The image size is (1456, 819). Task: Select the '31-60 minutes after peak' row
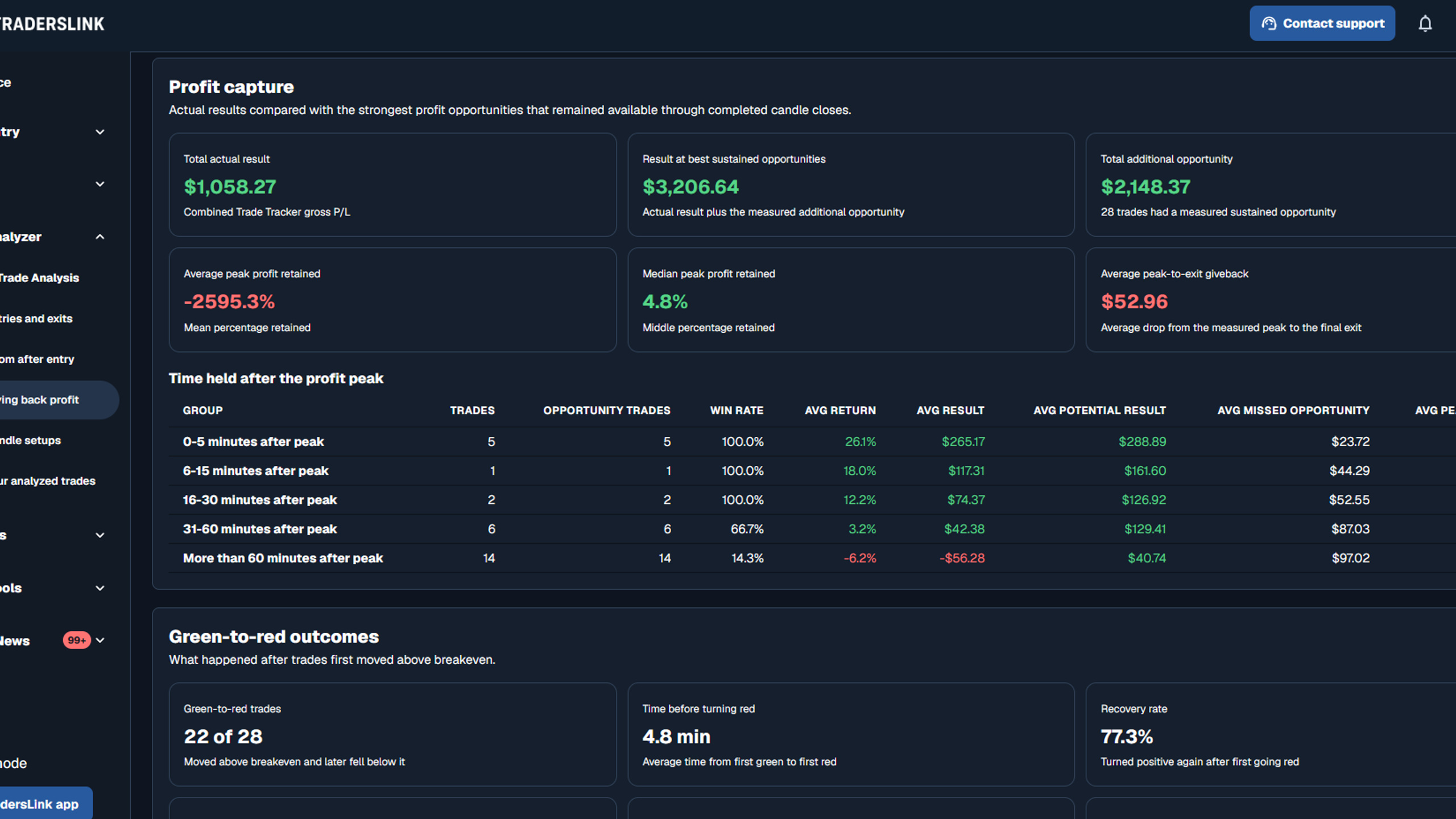812,529
